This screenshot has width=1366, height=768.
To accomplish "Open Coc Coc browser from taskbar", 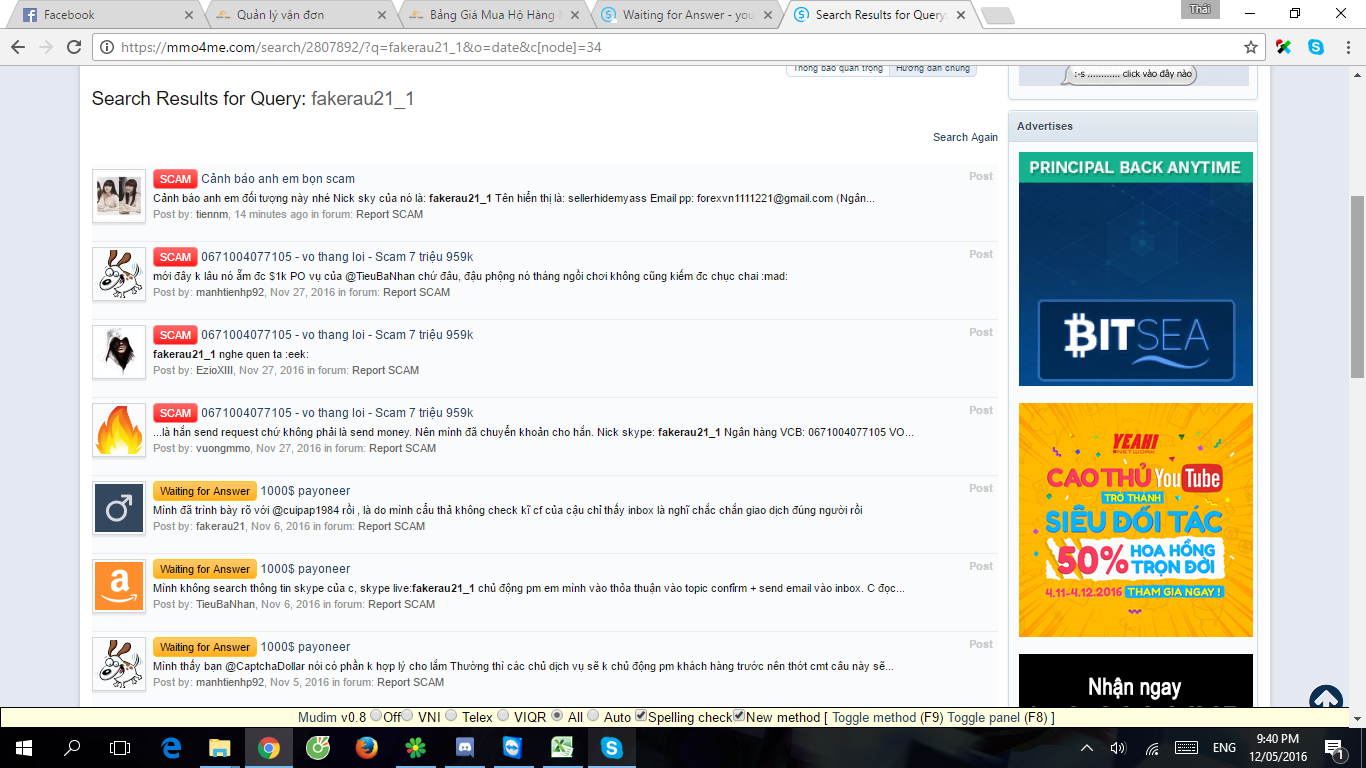I will [x=317, y=748].
